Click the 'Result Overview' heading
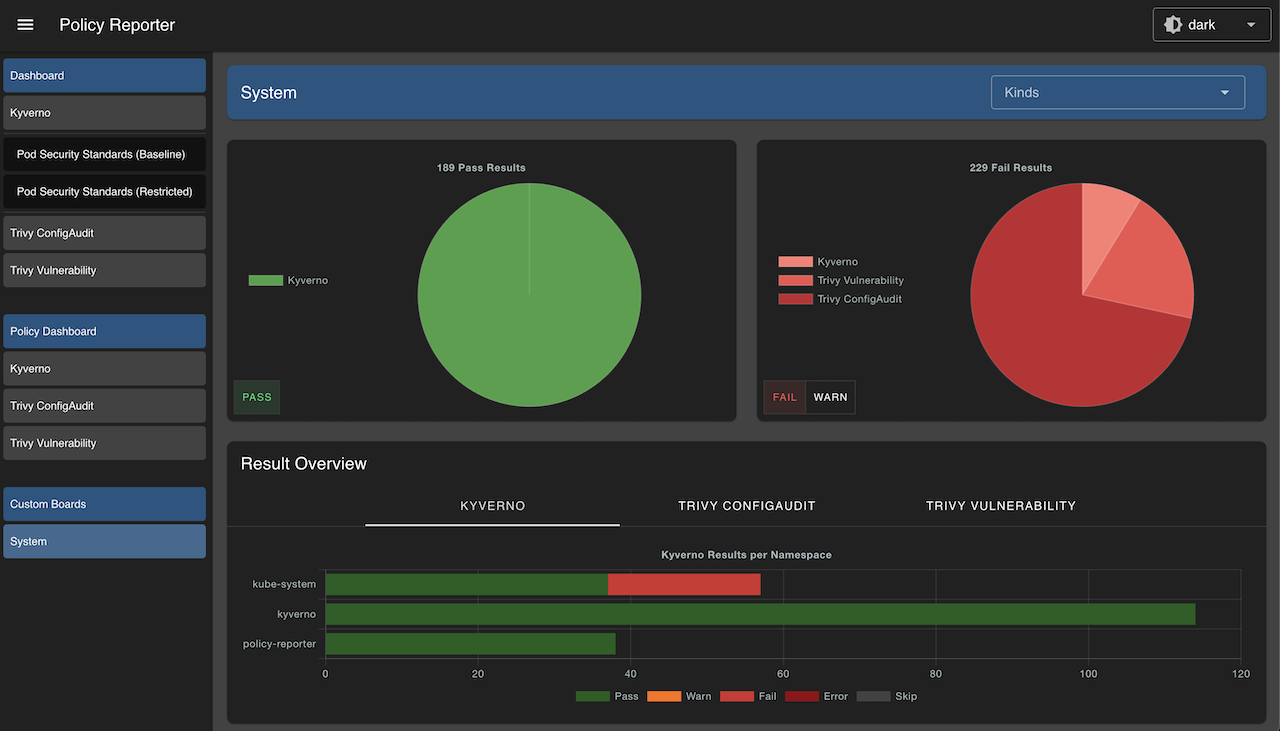The height and width of the screenshot is (731, 1280). (304, 464)
